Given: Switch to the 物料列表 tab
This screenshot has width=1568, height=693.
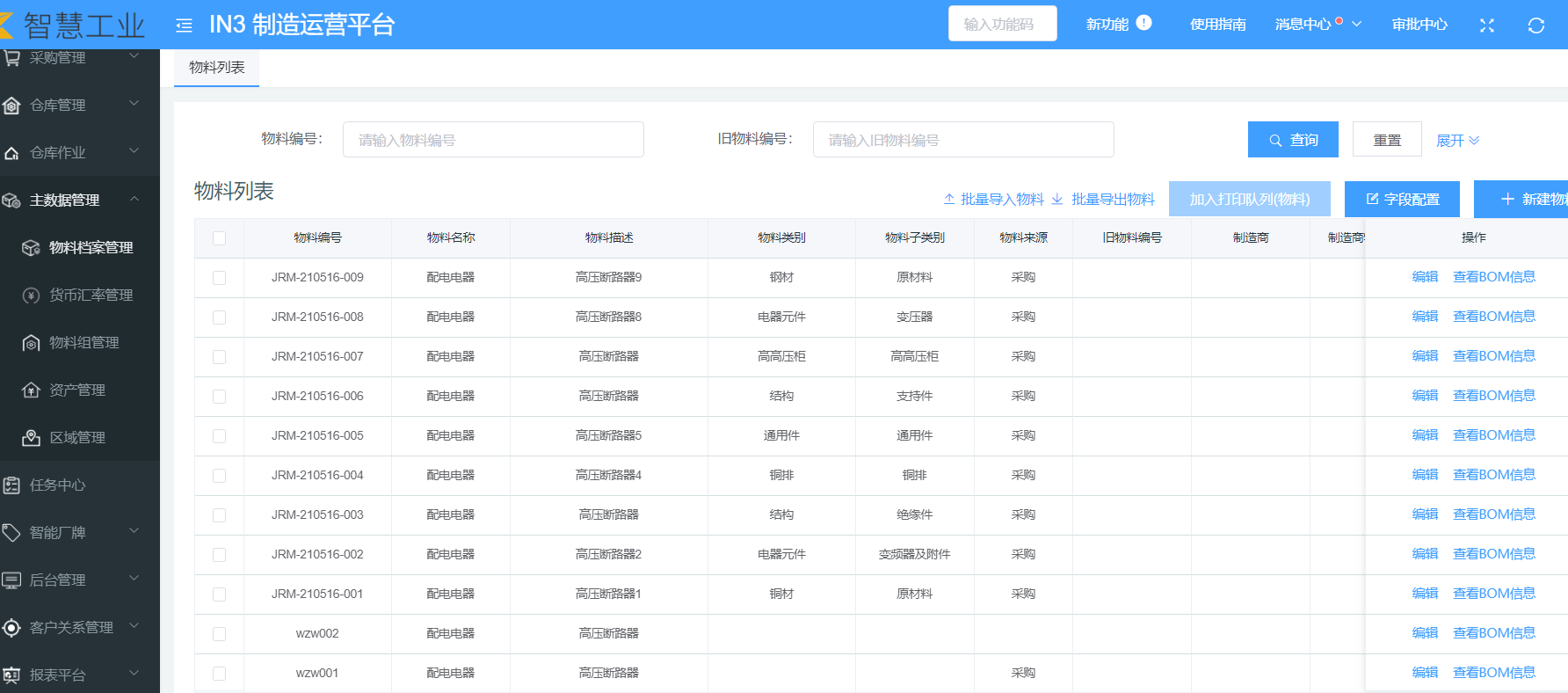Looking at the screenshot, I should pos(216,68).
